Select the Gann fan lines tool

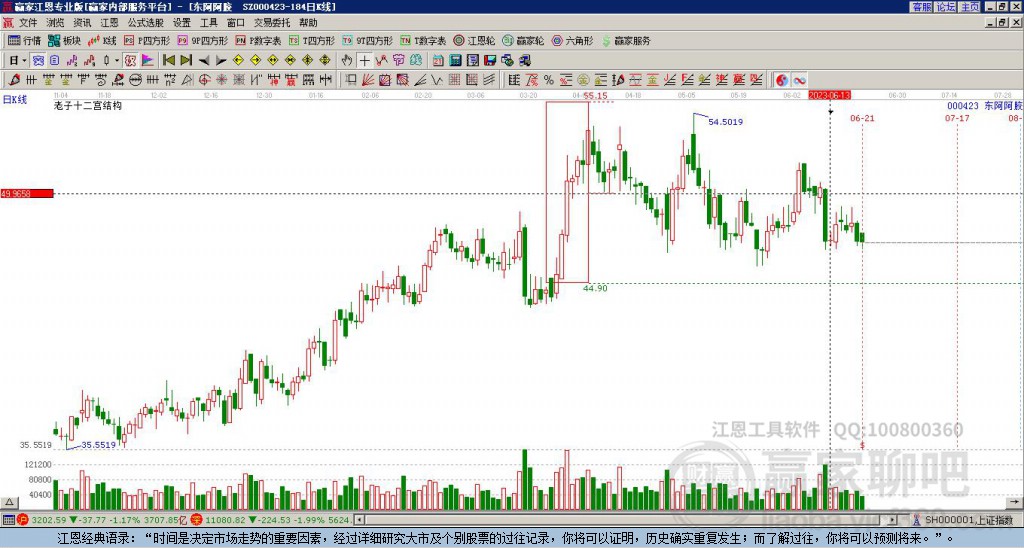[368, 80]
